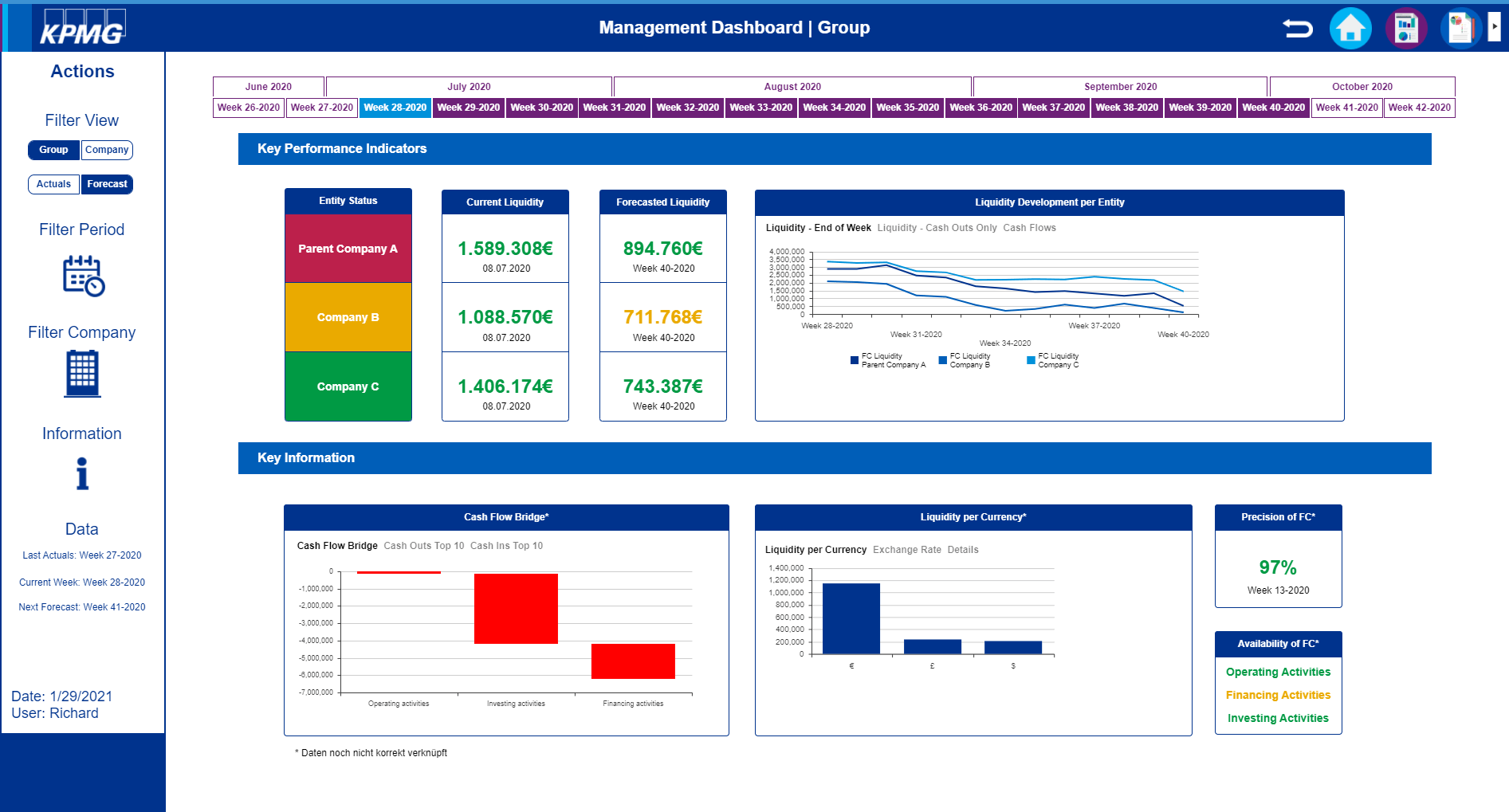Open the Filter Period calendar icon
The width and height of the screenshot is (1509, 812).
tap(81, 277)
